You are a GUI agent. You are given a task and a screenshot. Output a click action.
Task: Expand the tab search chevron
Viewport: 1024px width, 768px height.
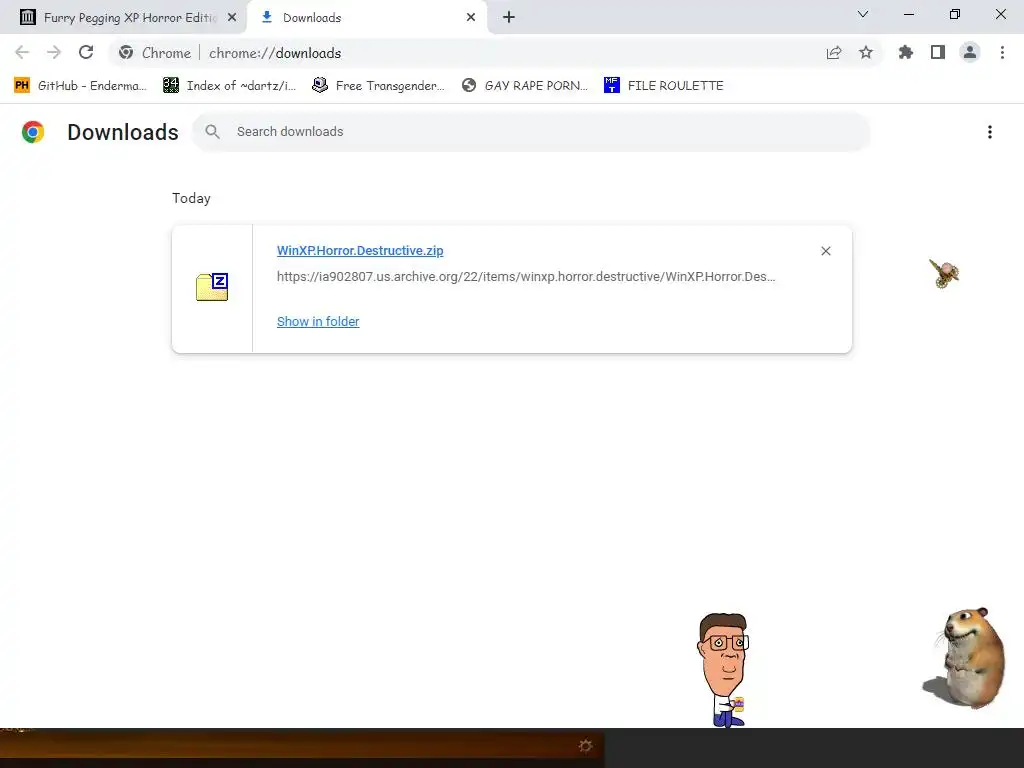(x=863, y=14)
